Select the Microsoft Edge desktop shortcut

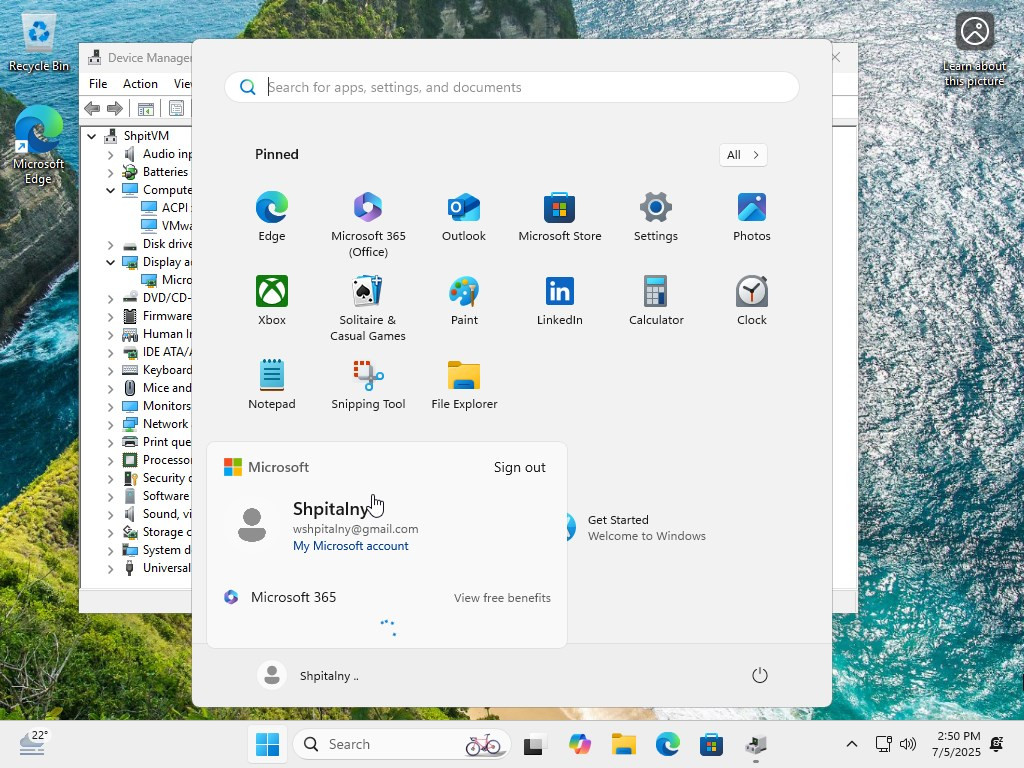(38, 146)
